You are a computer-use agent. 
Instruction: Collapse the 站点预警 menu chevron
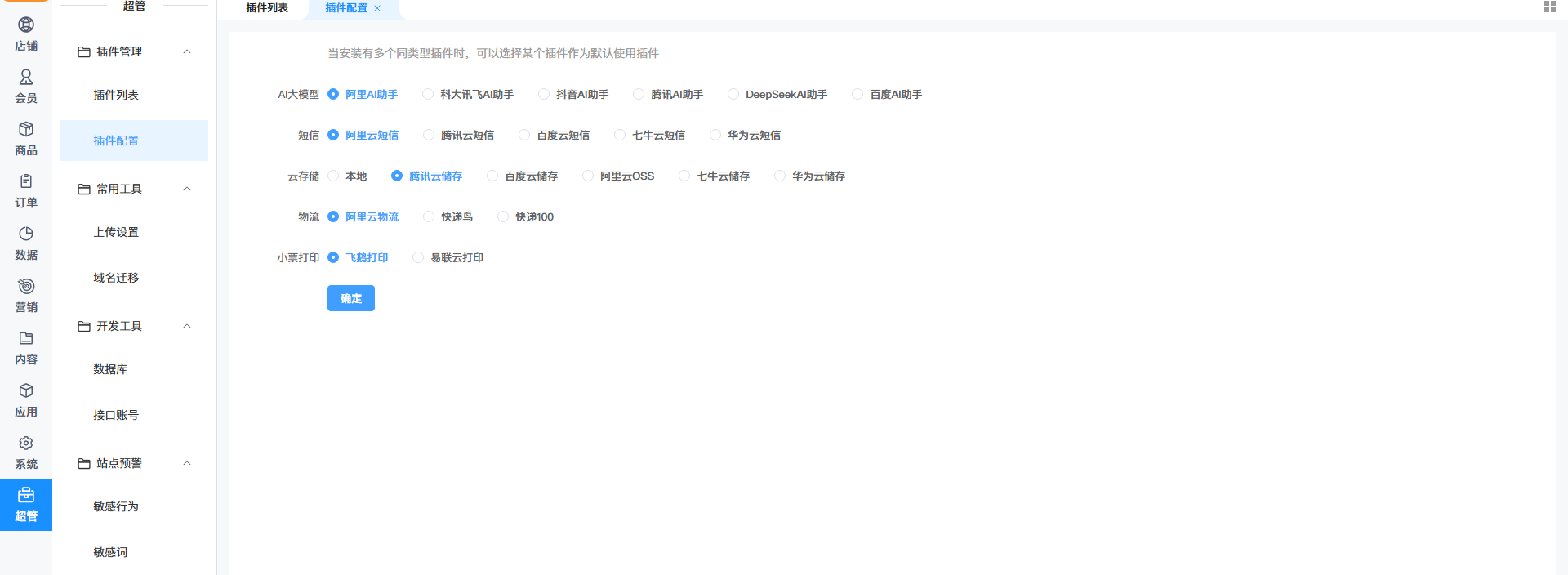(x=187, y=464)
